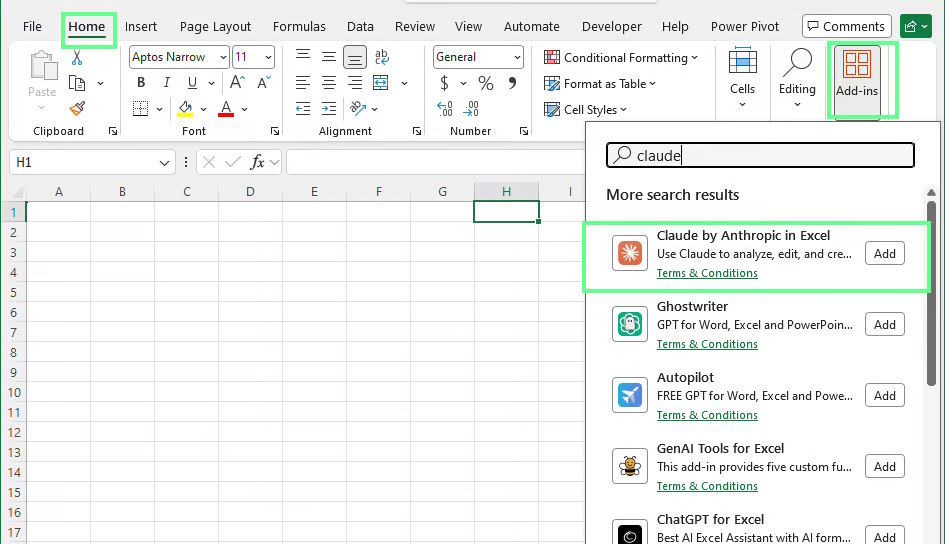The image size is (945, 544).
Task: Set Bottom Align for cells
Action: [x=355, y=58]
